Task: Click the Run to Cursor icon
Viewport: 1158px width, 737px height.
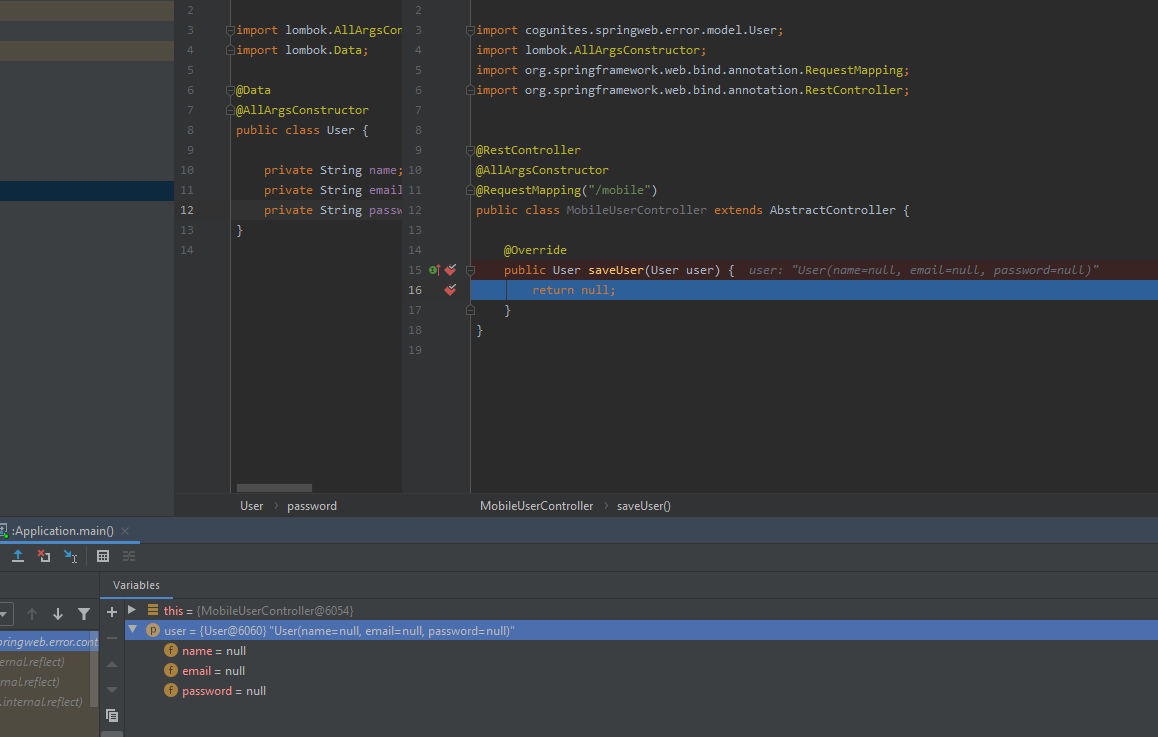Action: [x=70, y=556]
